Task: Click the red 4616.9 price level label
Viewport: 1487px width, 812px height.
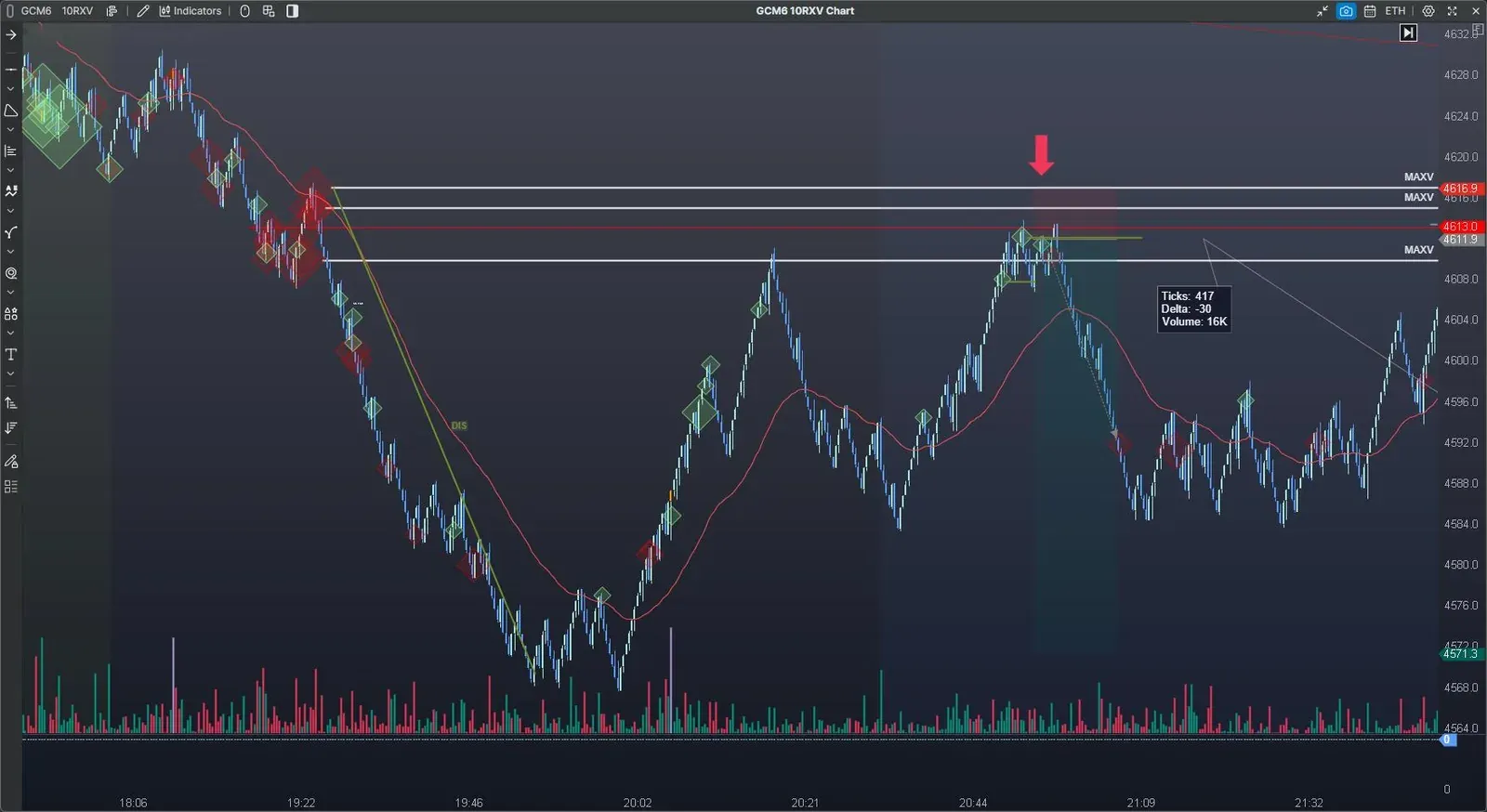Action: [x=1460, y=189]
